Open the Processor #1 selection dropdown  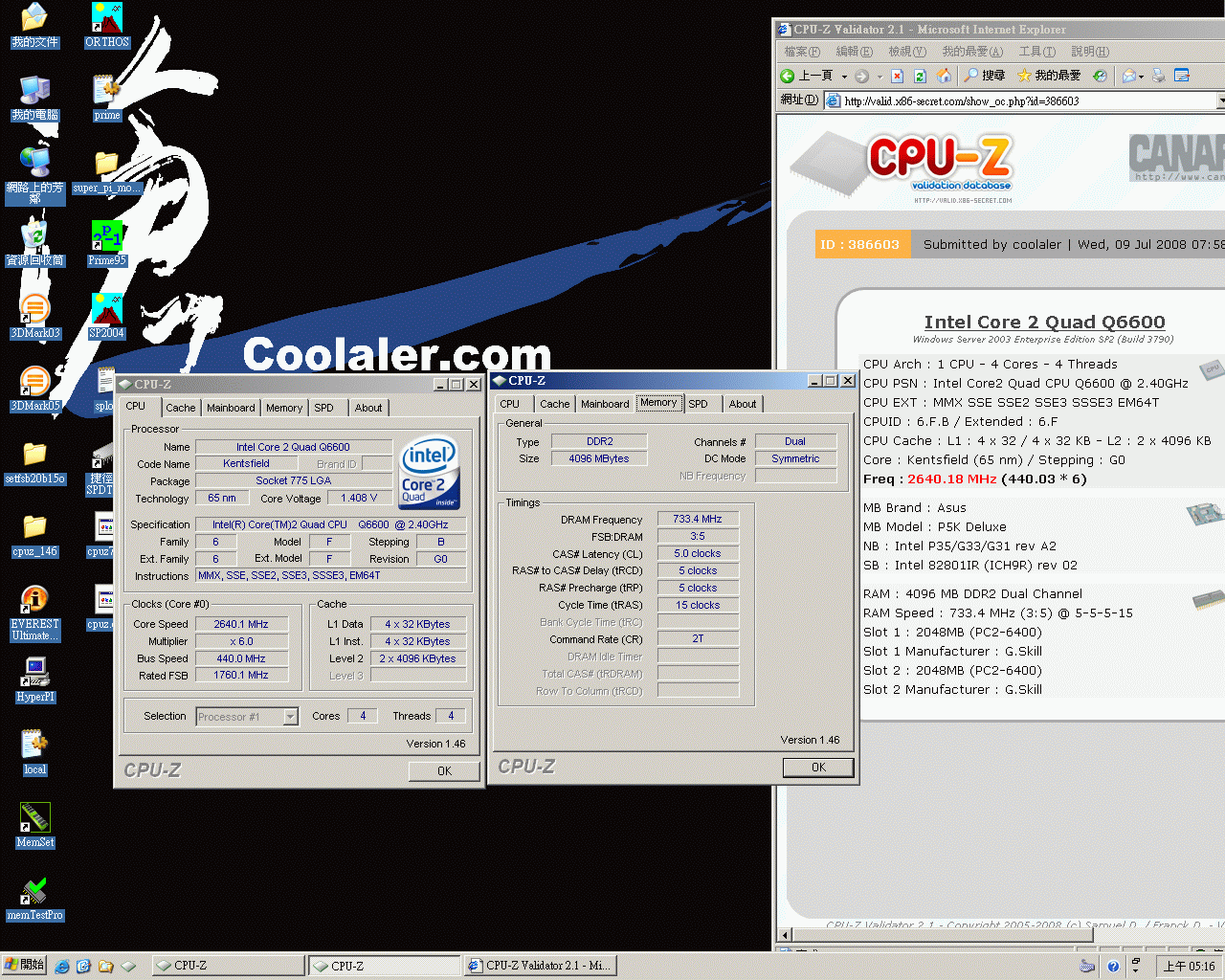click(x=290, y=717)
